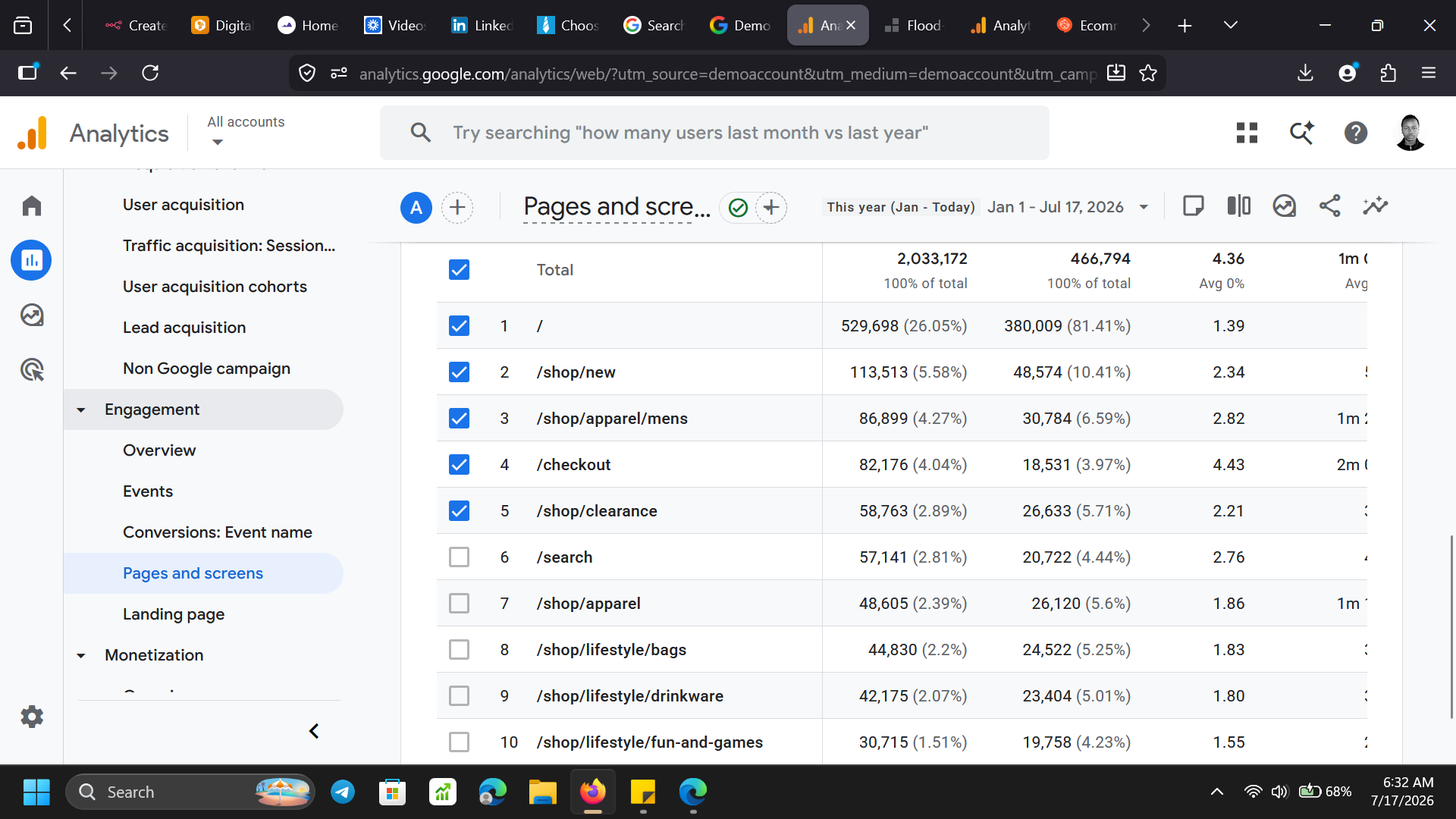Click the green report status check icon
This screenshot has width=1456, height=819.
click(738, 207)
